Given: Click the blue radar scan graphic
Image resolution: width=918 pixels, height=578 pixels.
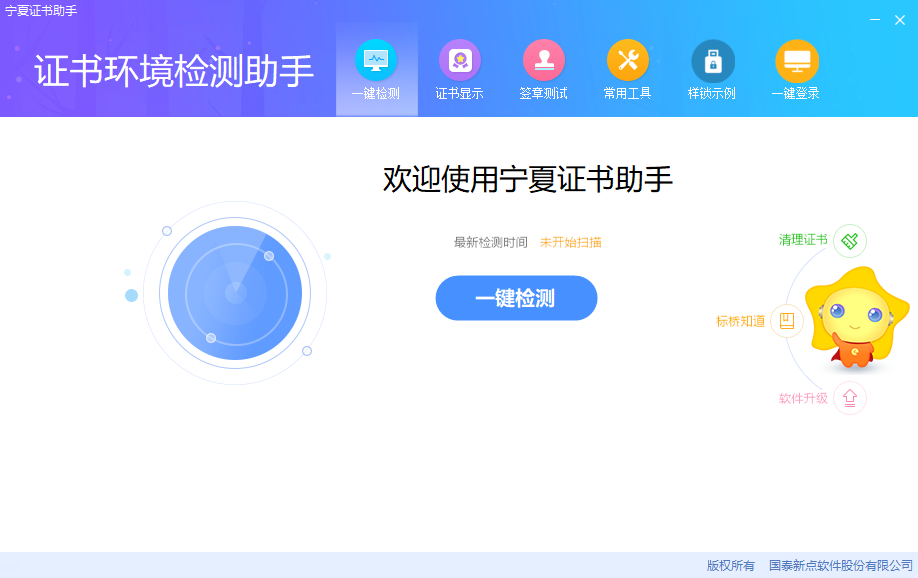Looking at the screenshot, I should coord(235,293).
